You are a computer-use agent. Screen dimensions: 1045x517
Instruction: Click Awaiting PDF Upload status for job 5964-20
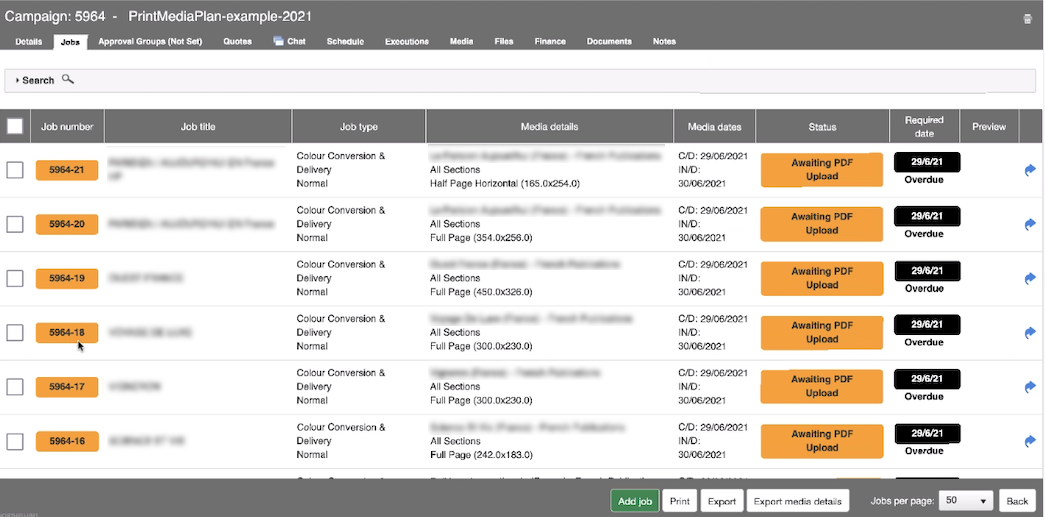pos(821,224)
